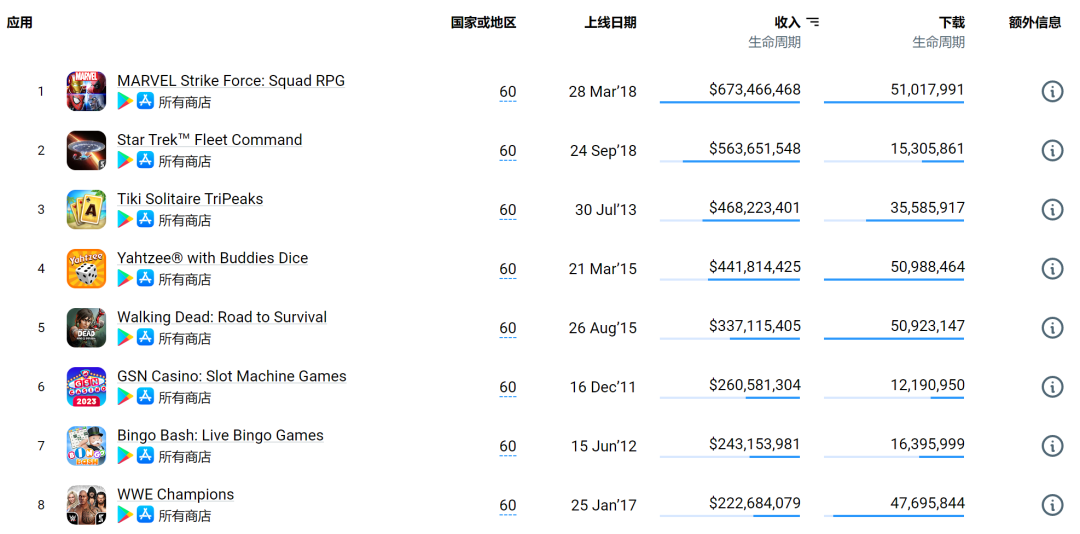Click the revenue sort icon in header
The image size is (1080, 534).
click(x=813, y=22)
